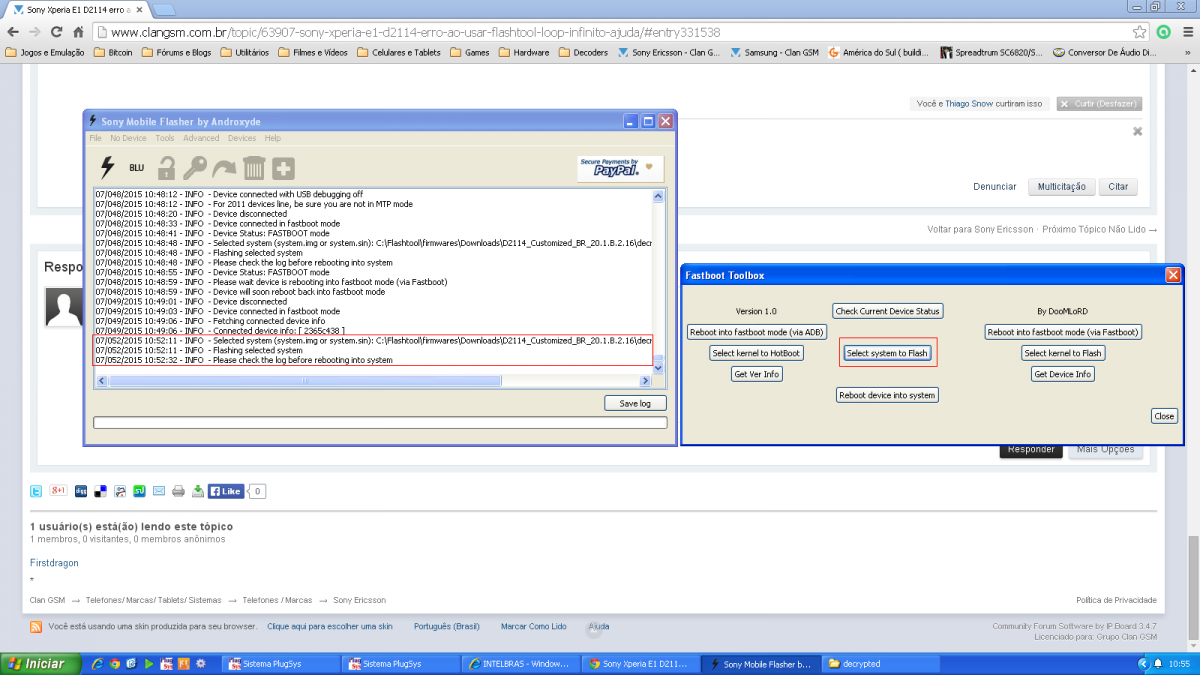Click Select kernel to HotBoot button

pos(757,353)
